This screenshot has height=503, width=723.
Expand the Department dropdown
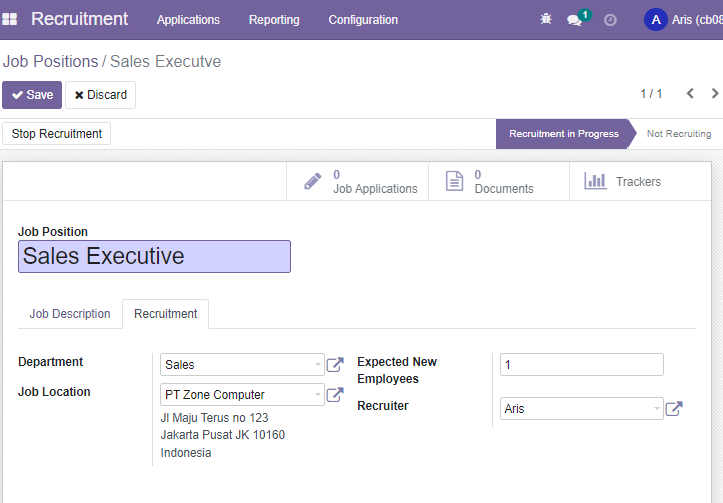point(318,365)
